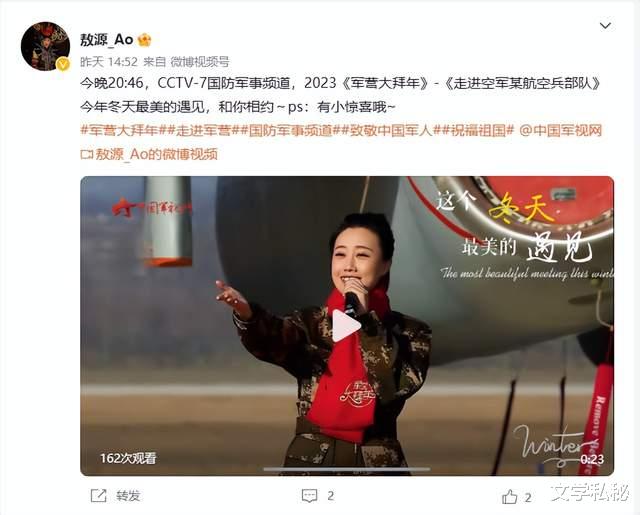Open the #军营大拜年# hashtag
640x515 pixels.
point(122,131)
